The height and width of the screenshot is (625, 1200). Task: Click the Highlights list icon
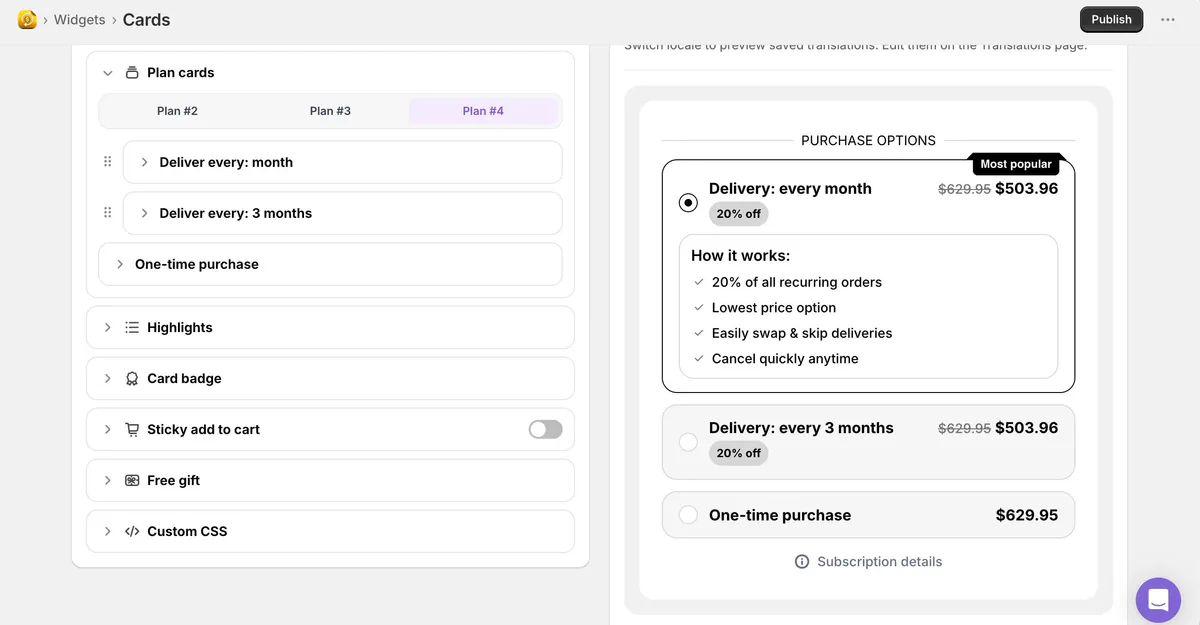pyautogui.click(x=132, y=327)
